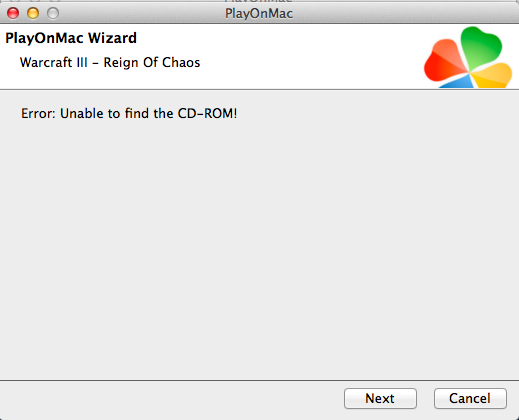Close the PlayOnMac window with red button
519x420 pixels.
13,13
